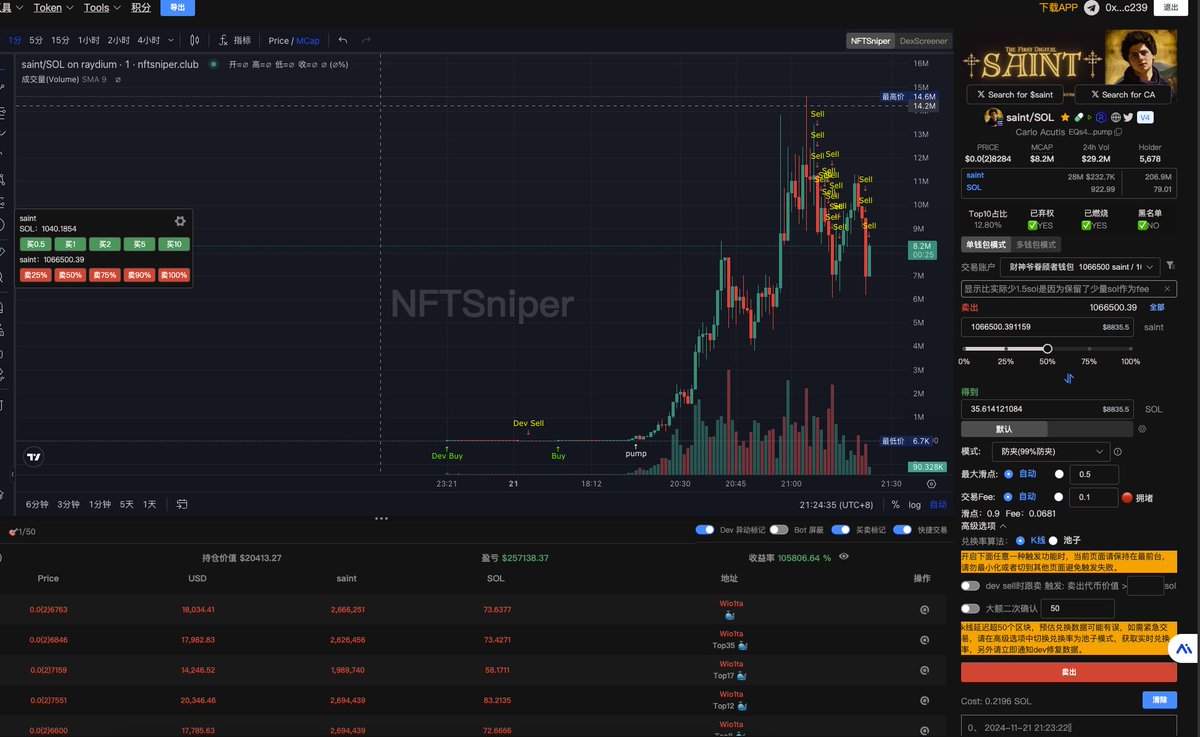The image size is (1200, 737).
Task: Click the eye icon beside profit rate
Action: click(844, 556)
